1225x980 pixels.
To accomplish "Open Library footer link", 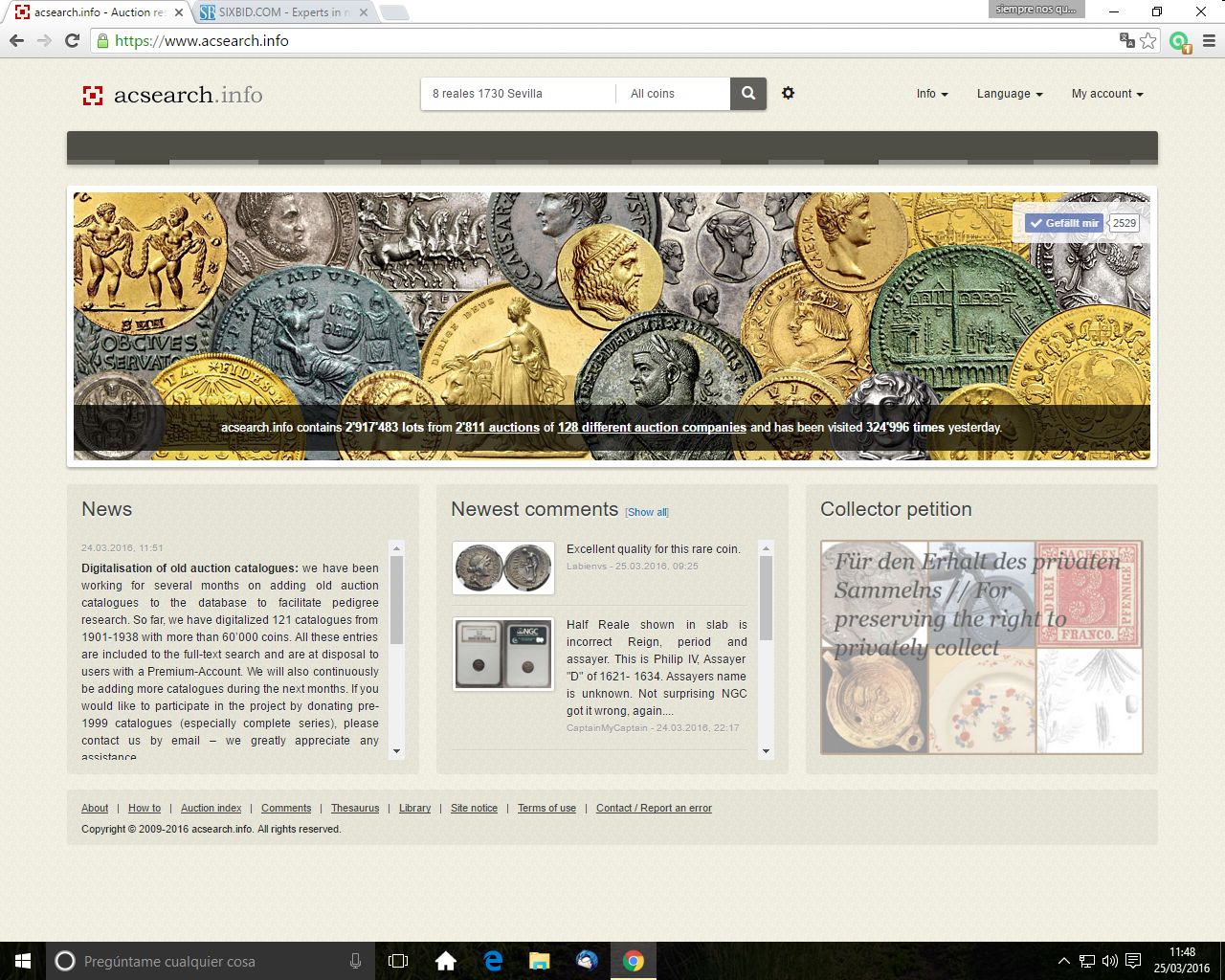I will (414, 808).
